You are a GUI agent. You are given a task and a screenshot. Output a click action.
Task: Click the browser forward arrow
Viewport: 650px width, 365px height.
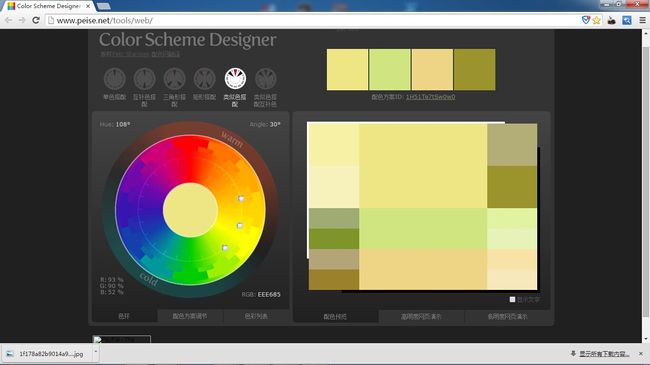pos(22,20)
